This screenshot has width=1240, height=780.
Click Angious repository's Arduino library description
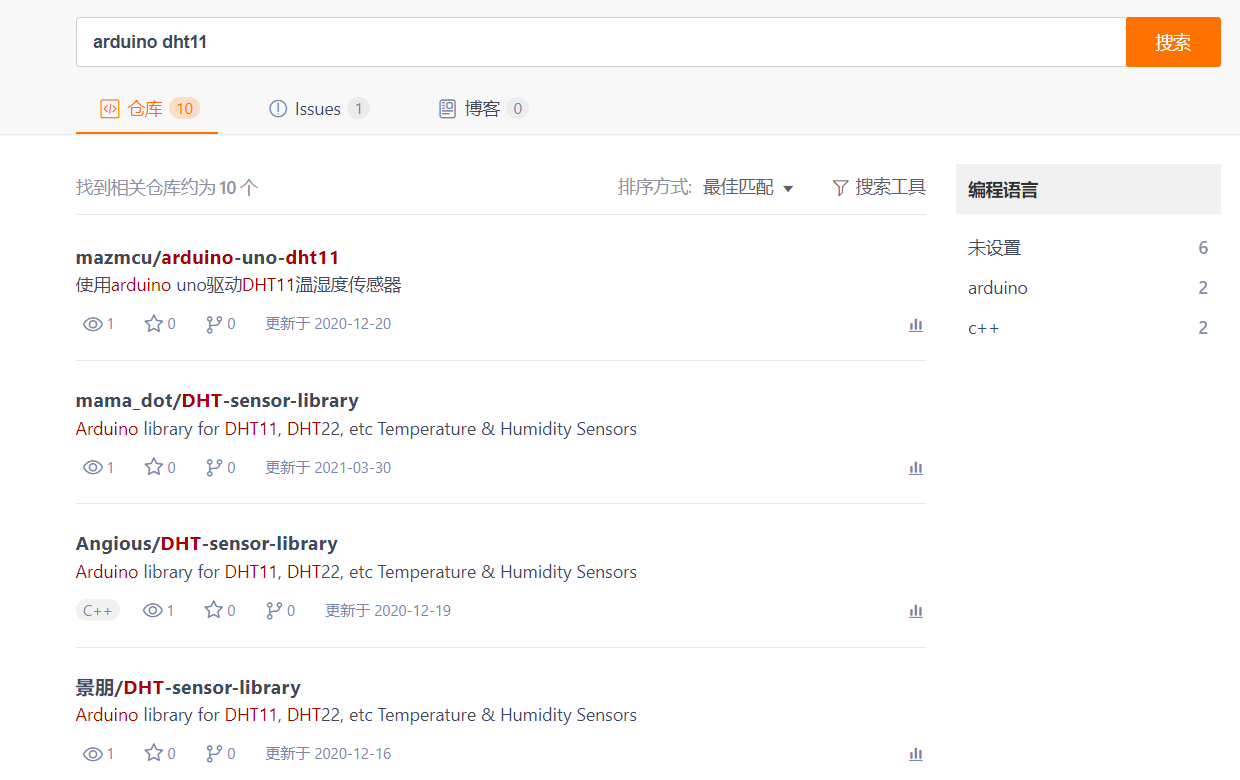tap(356, 572)
